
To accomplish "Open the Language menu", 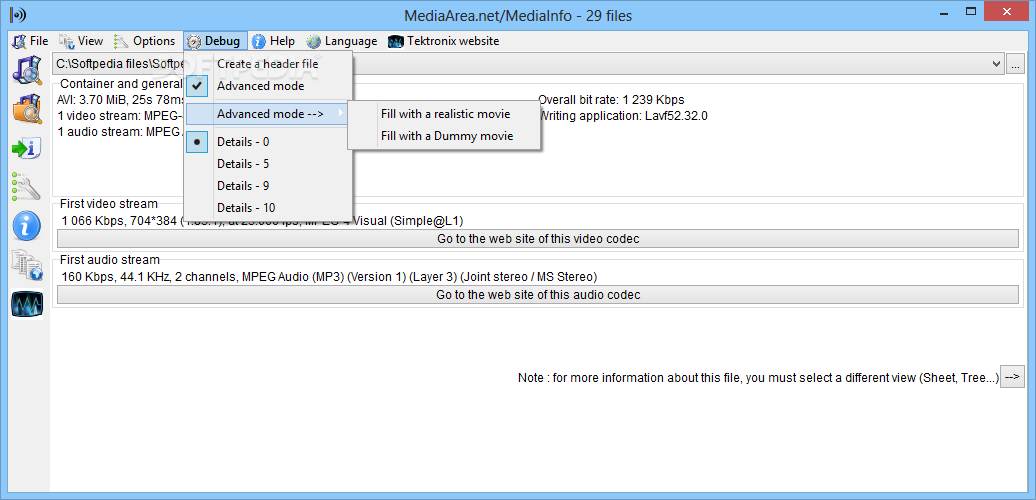I will (342, 41).
